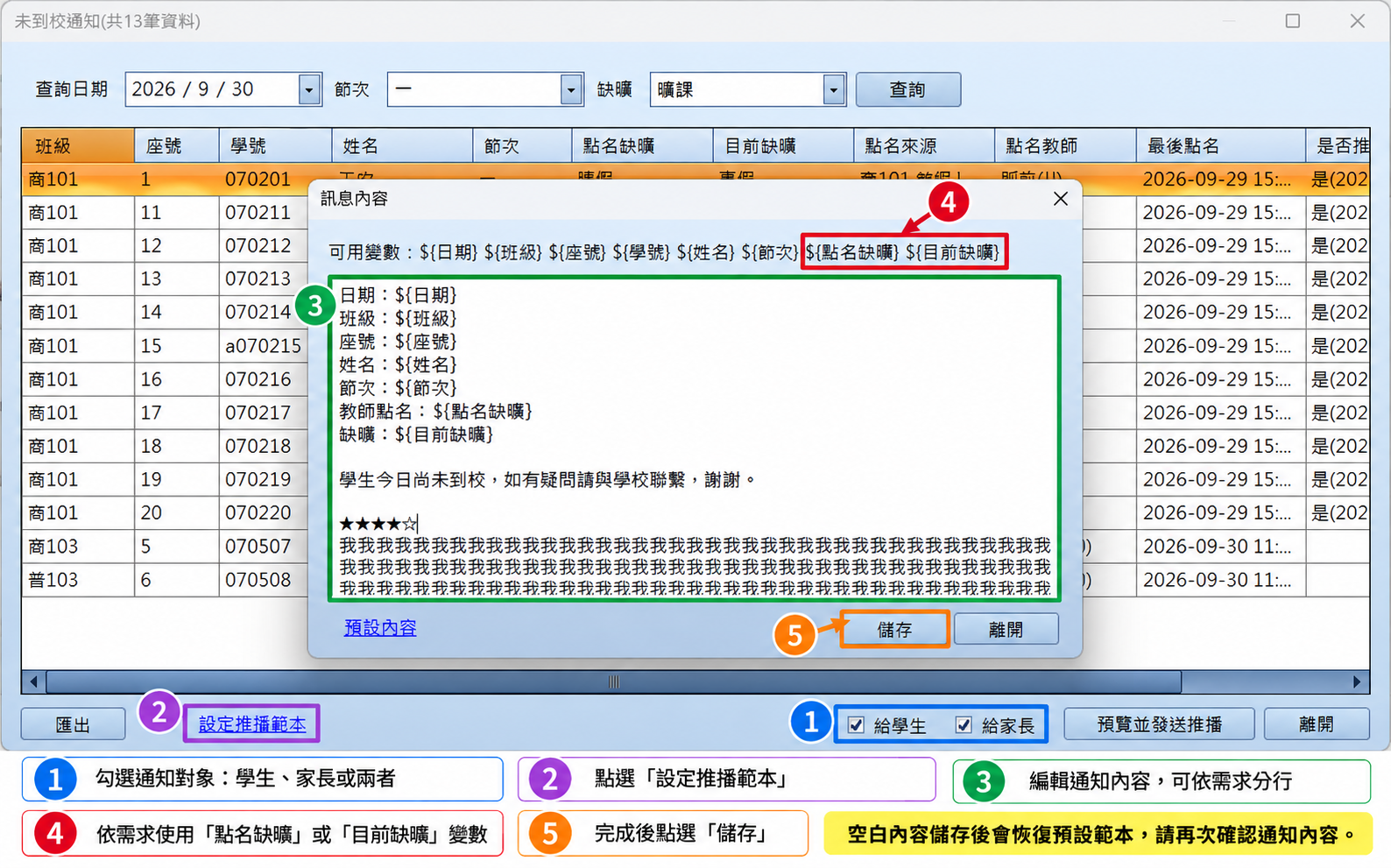Sort by the 學號 column header
The width and height of the screenshot is (1391, 868).
(275, 145)
